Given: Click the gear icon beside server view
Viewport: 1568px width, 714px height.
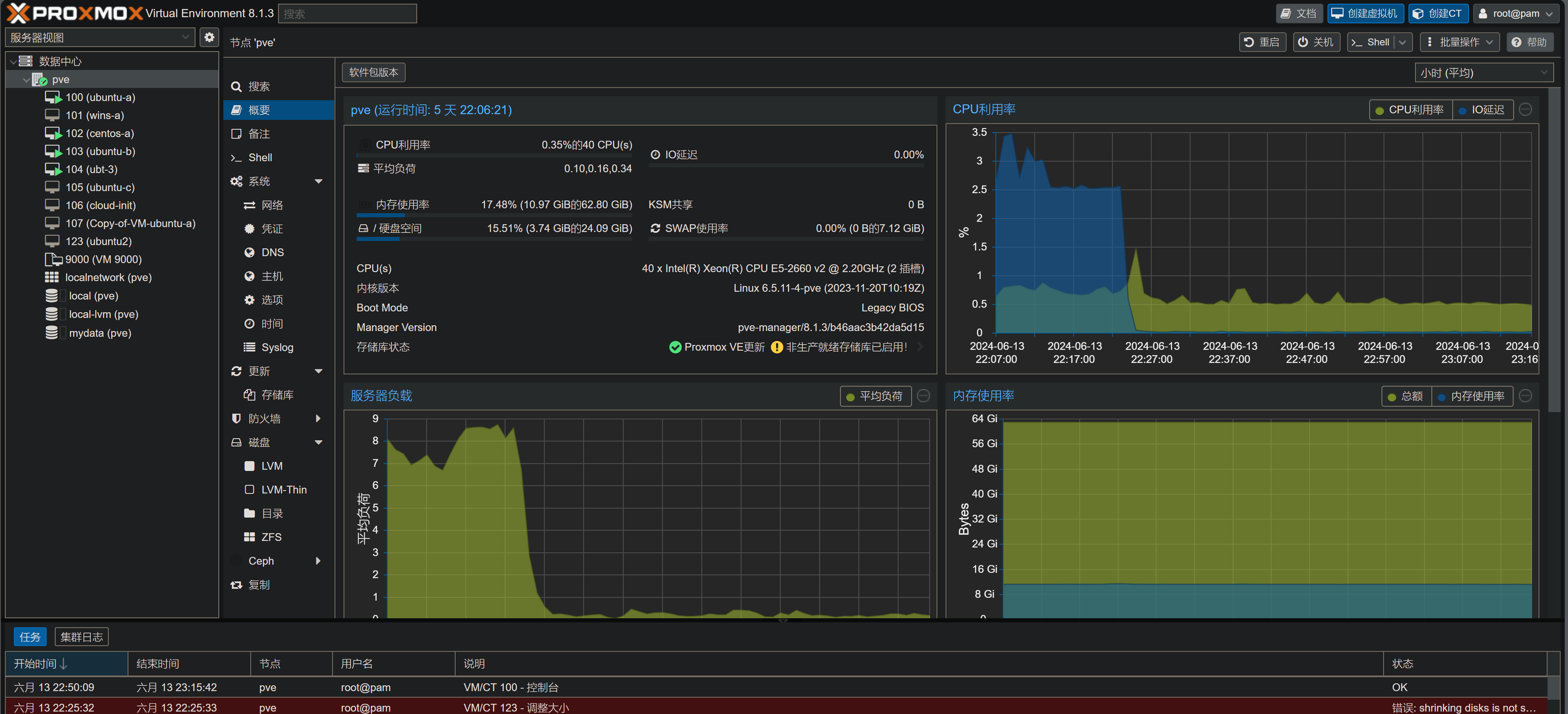Looking at the screenshot, I should (209, 37).
